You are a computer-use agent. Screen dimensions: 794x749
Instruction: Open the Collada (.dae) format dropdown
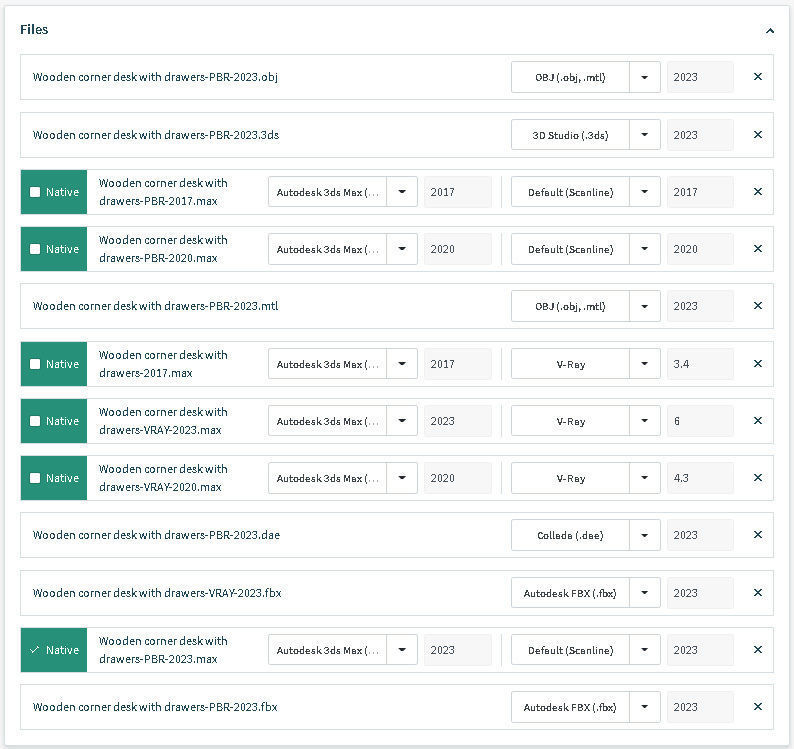(x=644, y=535)
